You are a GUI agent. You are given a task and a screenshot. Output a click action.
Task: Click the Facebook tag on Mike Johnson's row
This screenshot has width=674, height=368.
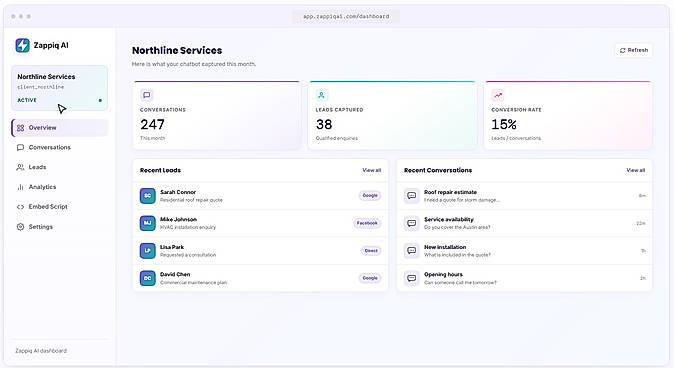(x=367, y=223)
